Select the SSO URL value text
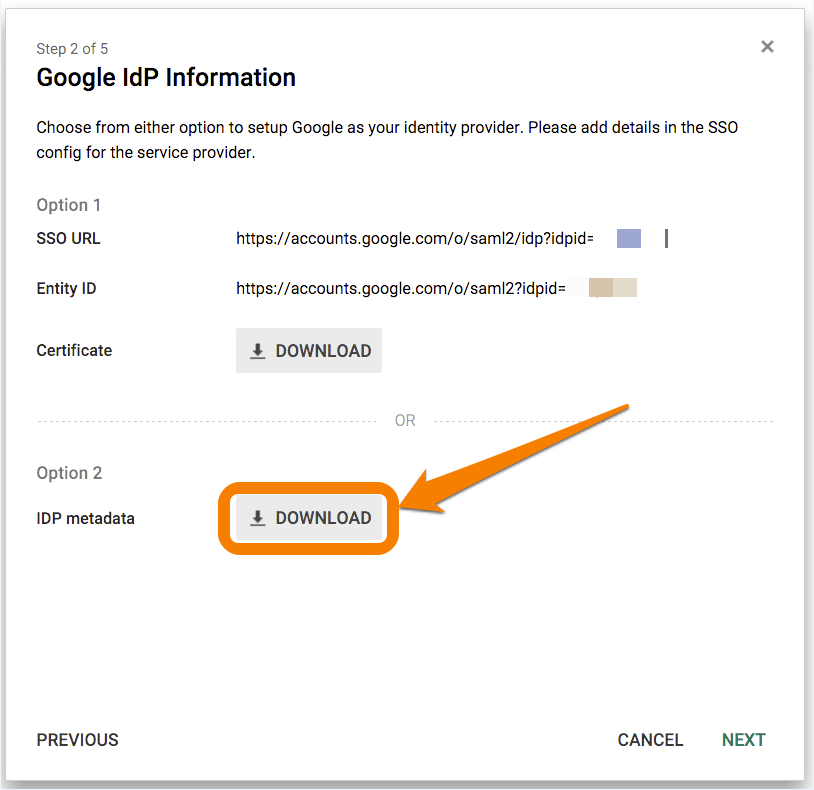 pos(415,238)
